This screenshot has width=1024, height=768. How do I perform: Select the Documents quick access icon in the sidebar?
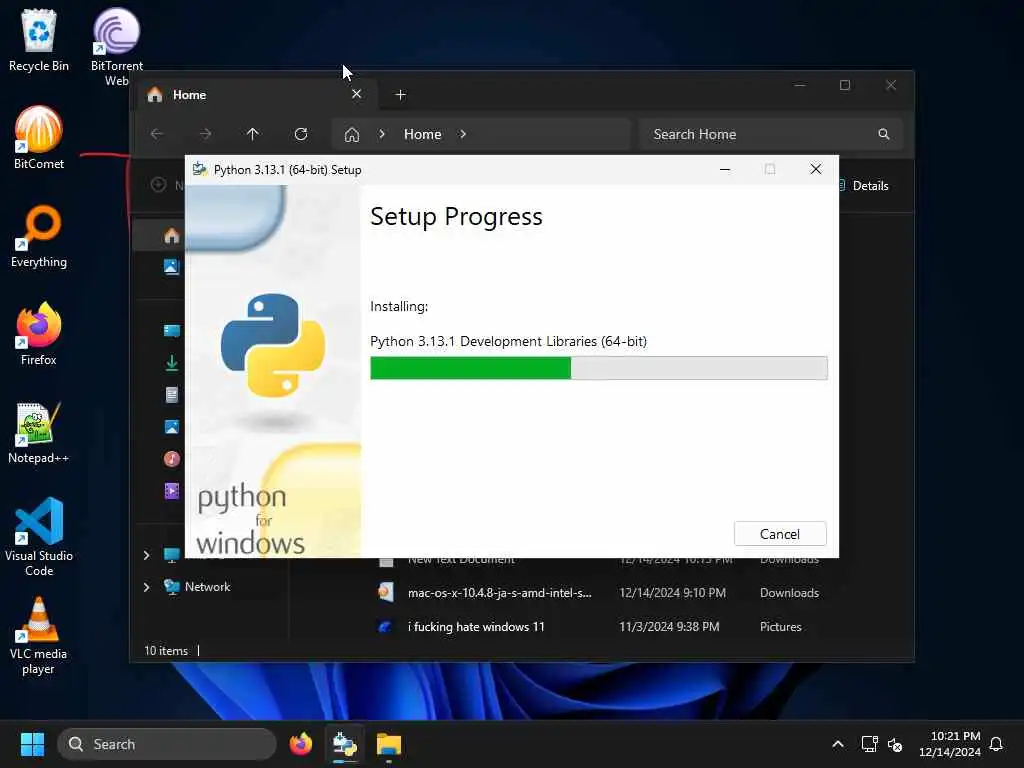[172, 394]
